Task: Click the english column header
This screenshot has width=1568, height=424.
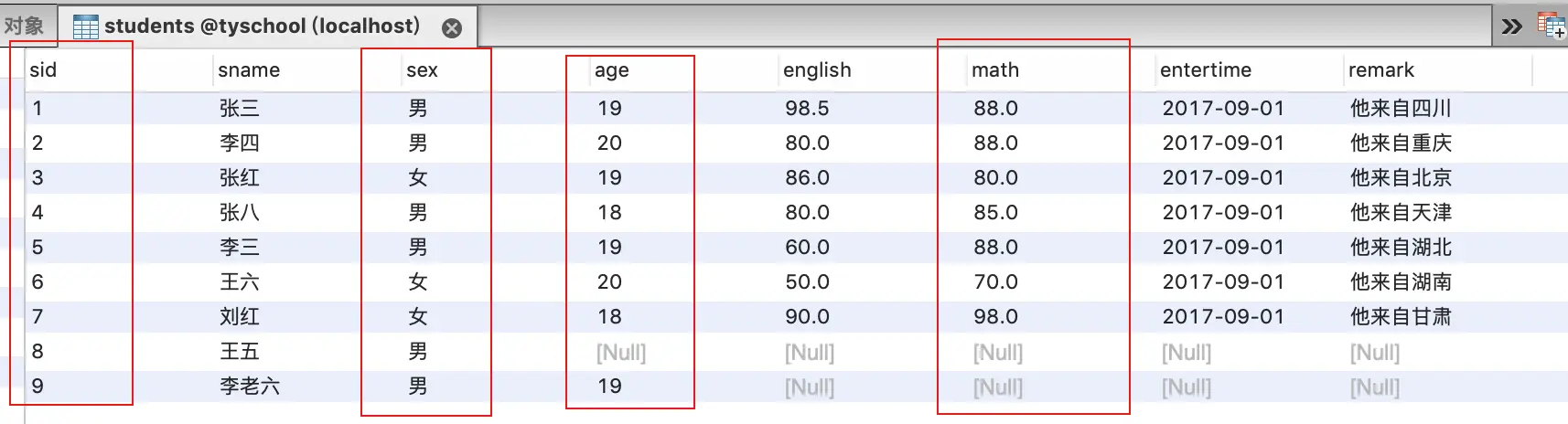Action: coord(817,70)
